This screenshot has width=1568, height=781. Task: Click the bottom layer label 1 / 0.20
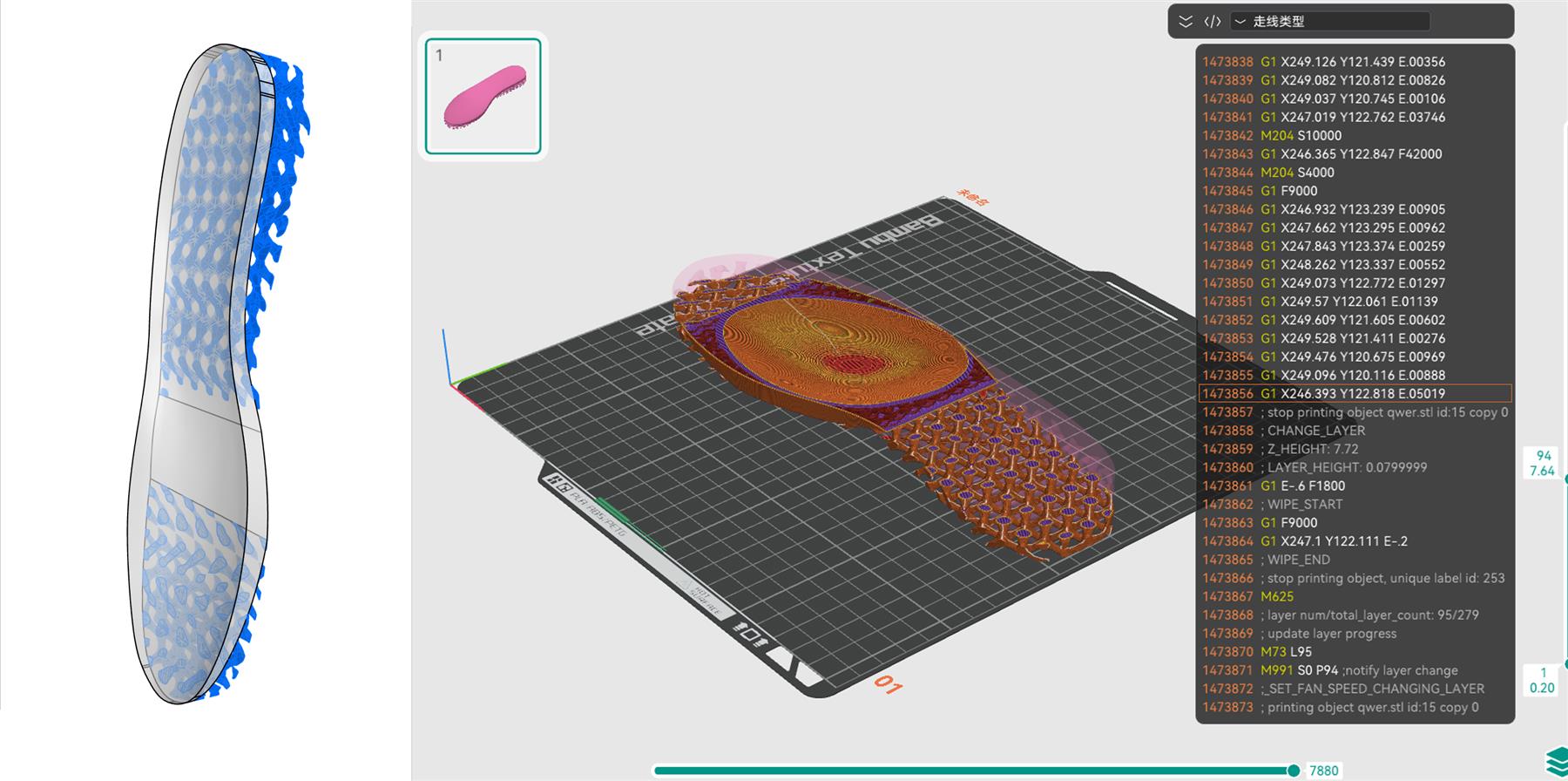(x=1543, y=680)
